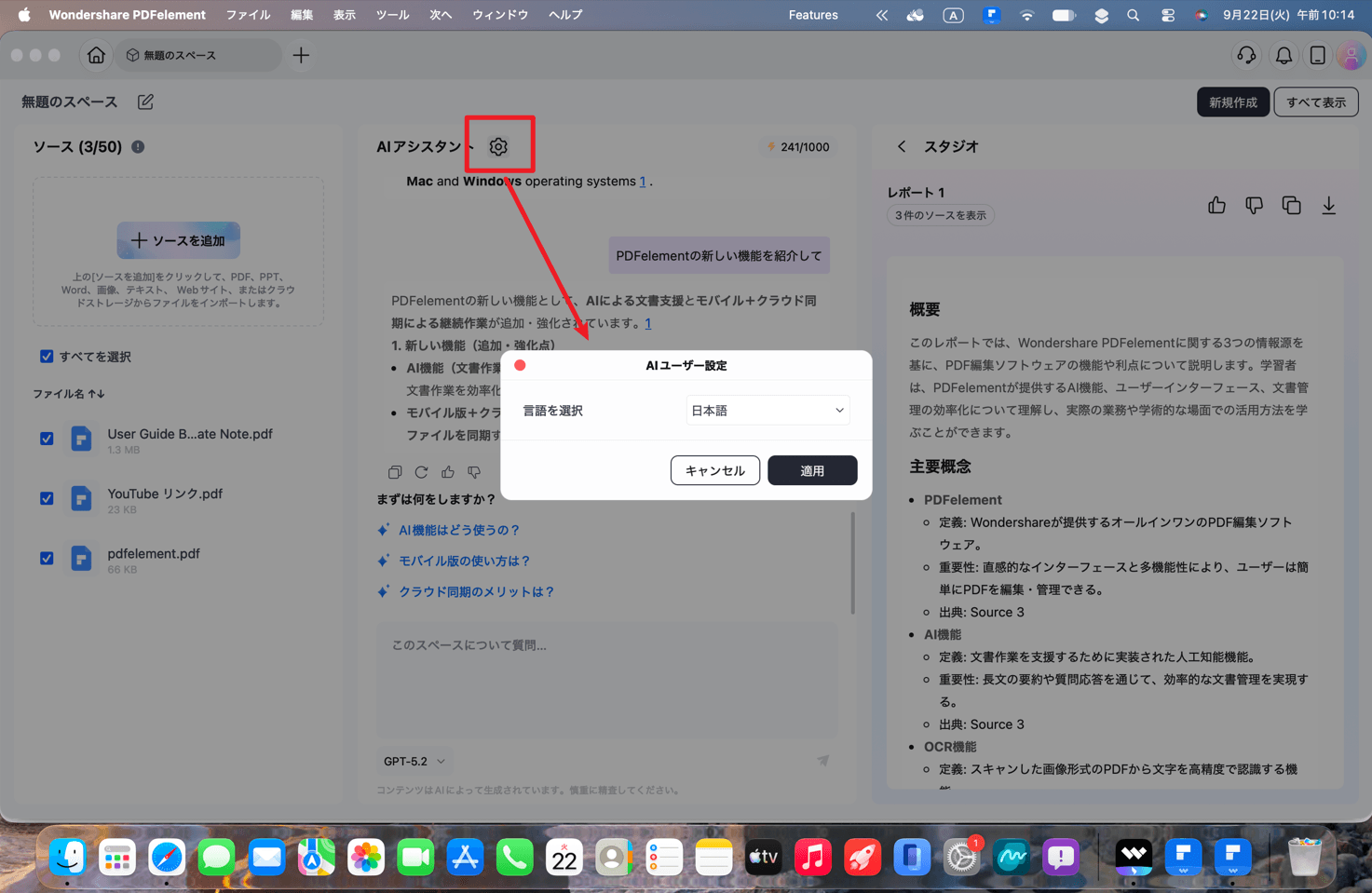Select the YouTube リンク.pdf file
The width and height of the screenshot is (1372, 893).
tap(165, 494)
